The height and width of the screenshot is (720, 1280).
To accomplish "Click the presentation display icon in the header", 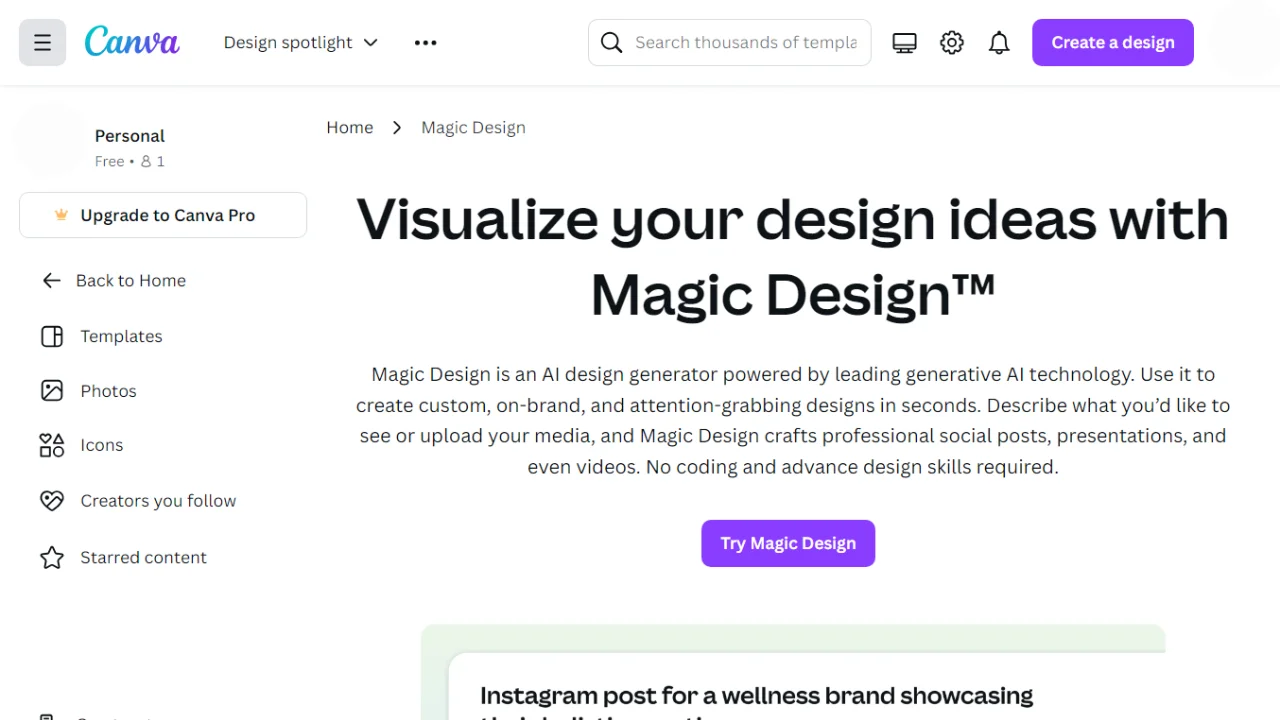I will [904, 42].
